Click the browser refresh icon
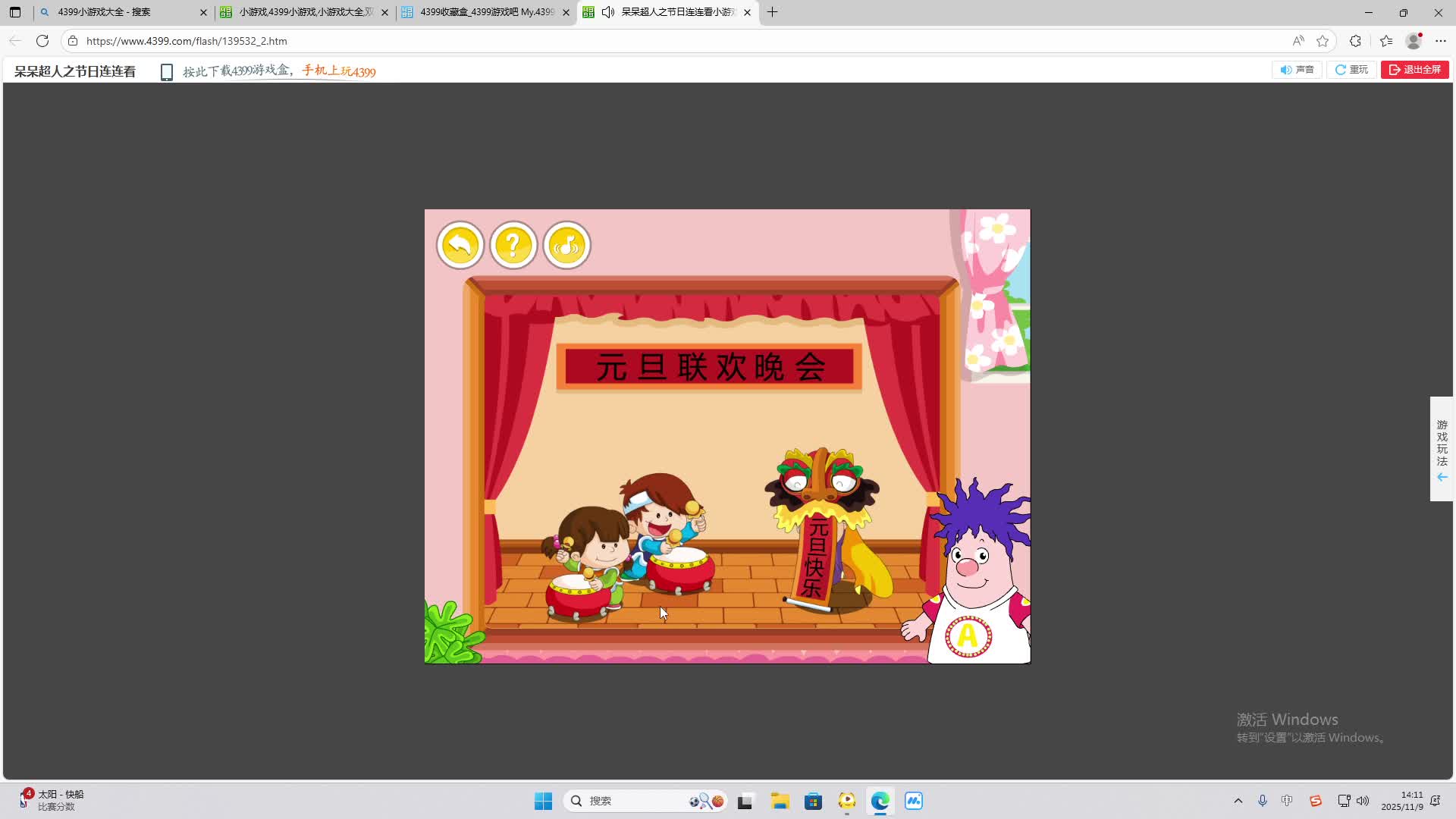1456x819 pixels. [x=42, y=41]
